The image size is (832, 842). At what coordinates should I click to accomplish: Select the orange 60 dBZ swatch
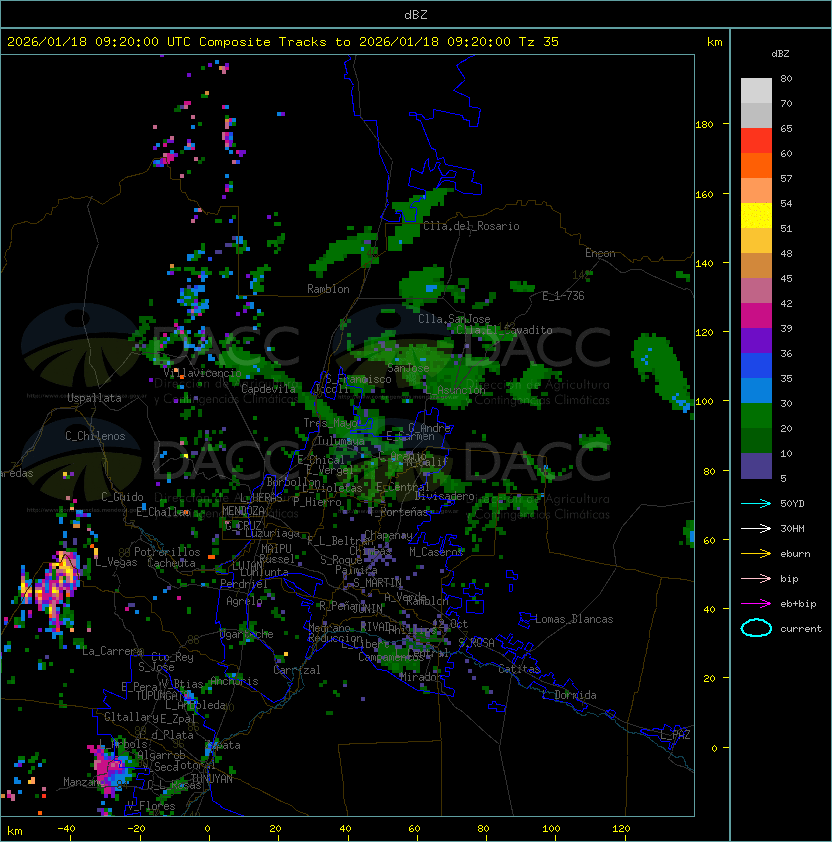756,165
